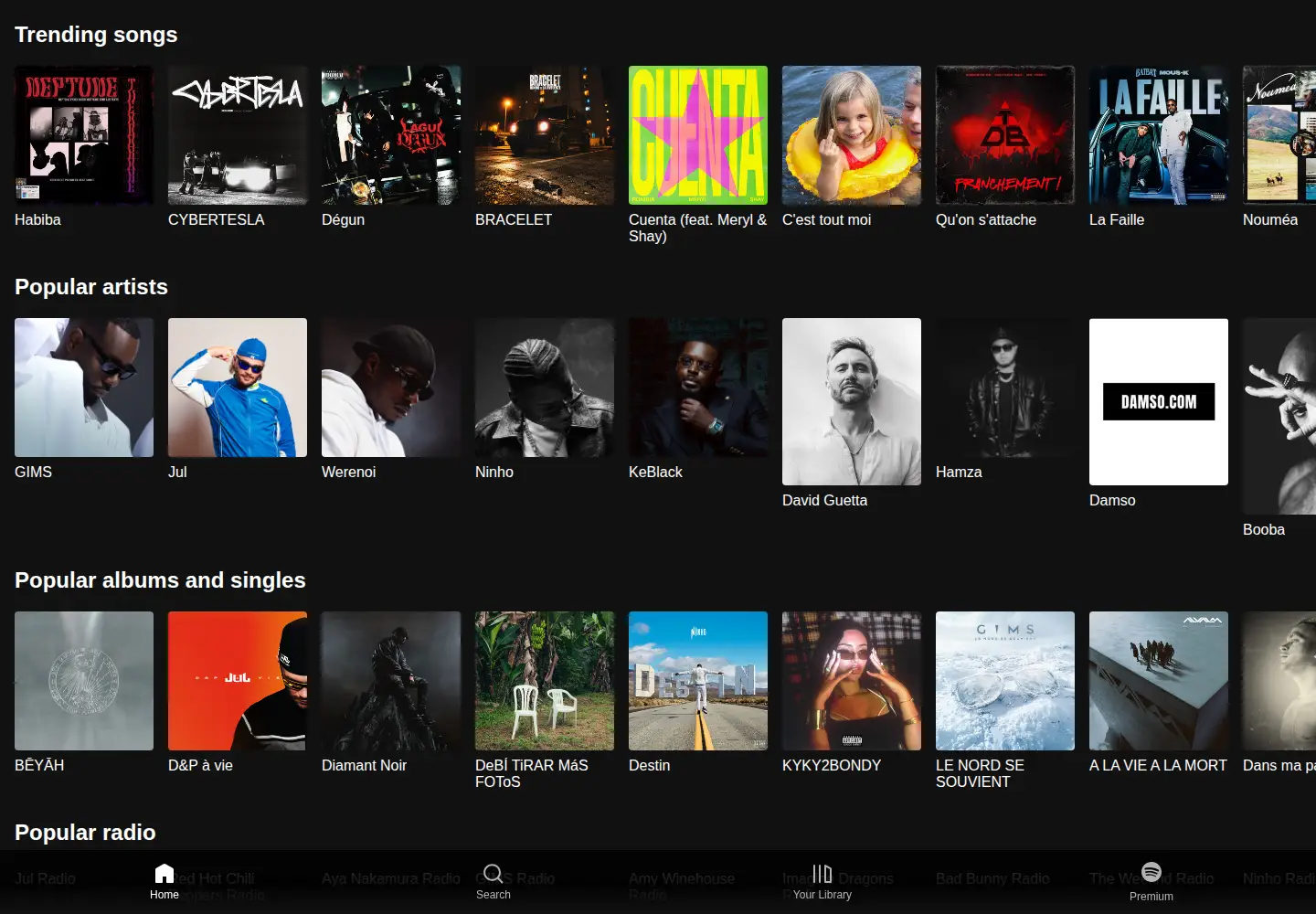This screenshot has width=1316, height=914.
Task: Open the Popular radio section heading
Action: pyautogui.click(x=85, y=833)
